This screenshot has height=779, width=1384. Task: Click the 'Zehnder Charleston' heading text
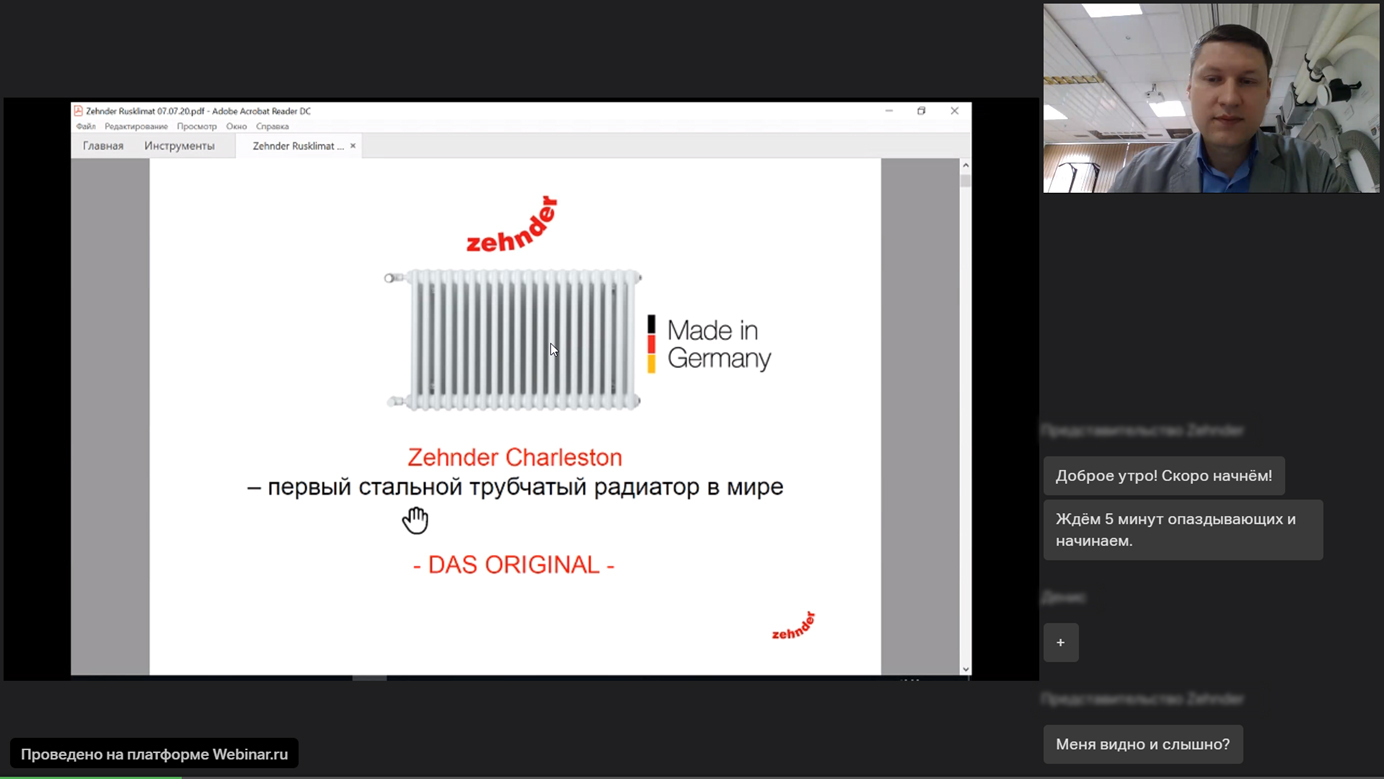515,457
